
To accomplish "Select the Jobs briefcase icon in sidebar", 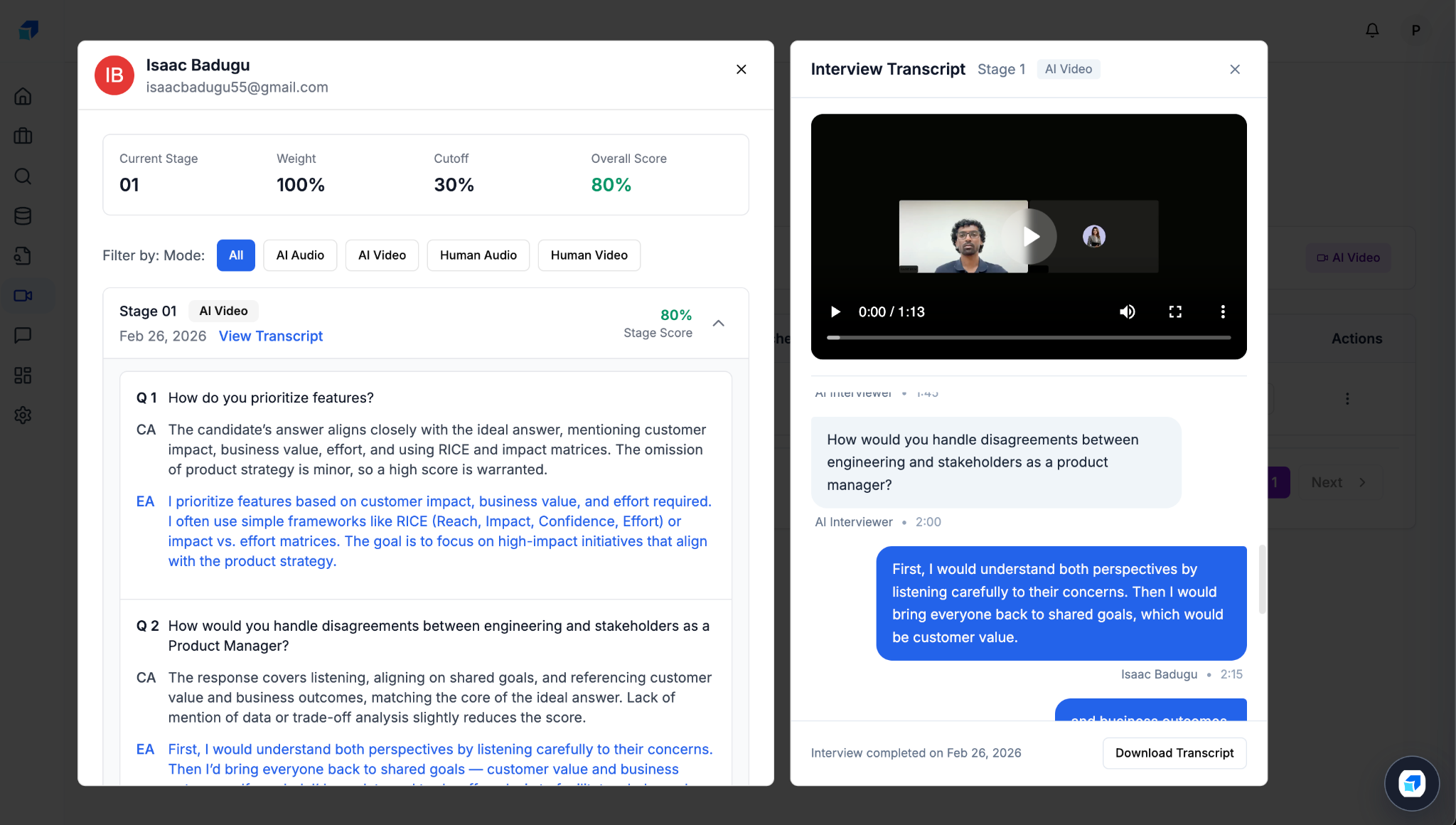I will click(23, 136).
